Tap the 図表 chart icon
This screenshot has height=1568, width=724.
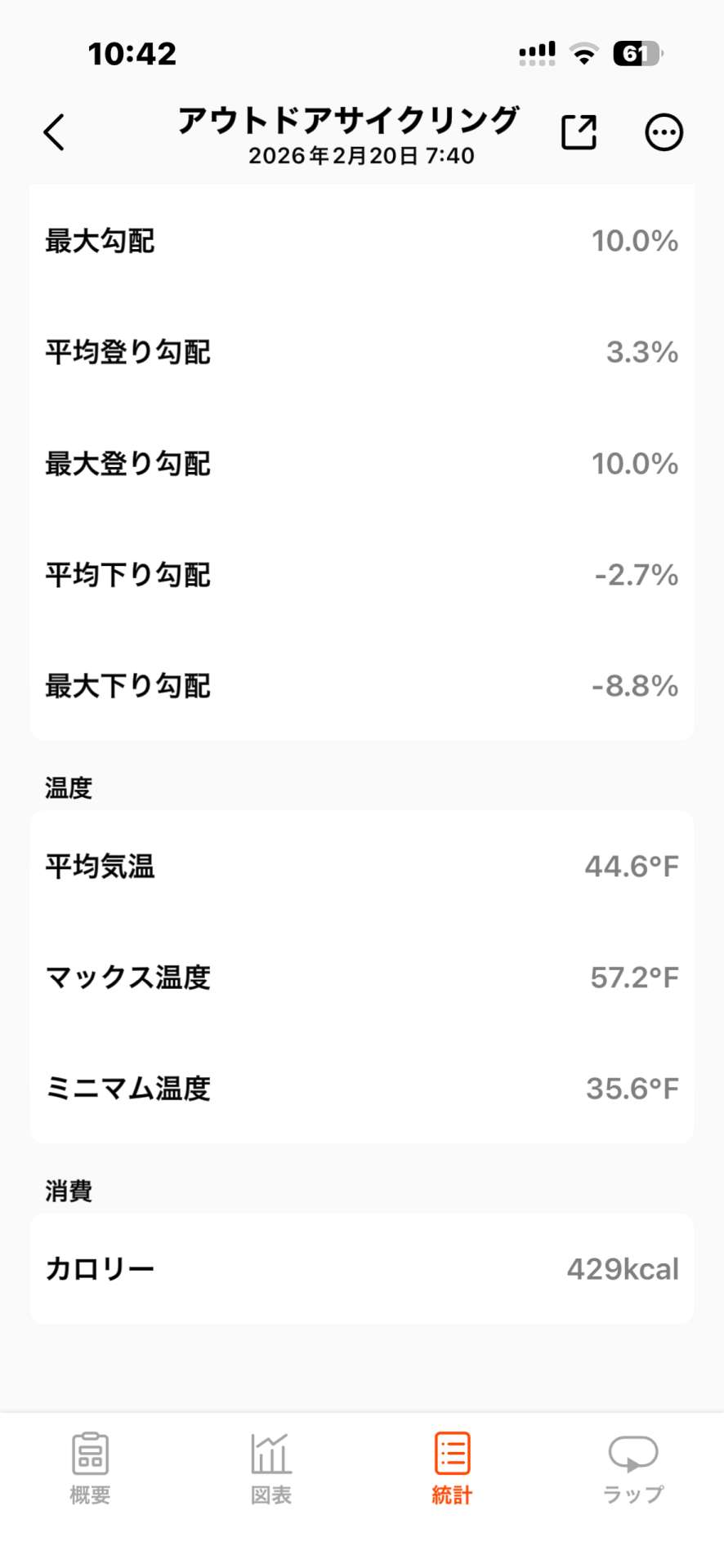(270, 1453)
